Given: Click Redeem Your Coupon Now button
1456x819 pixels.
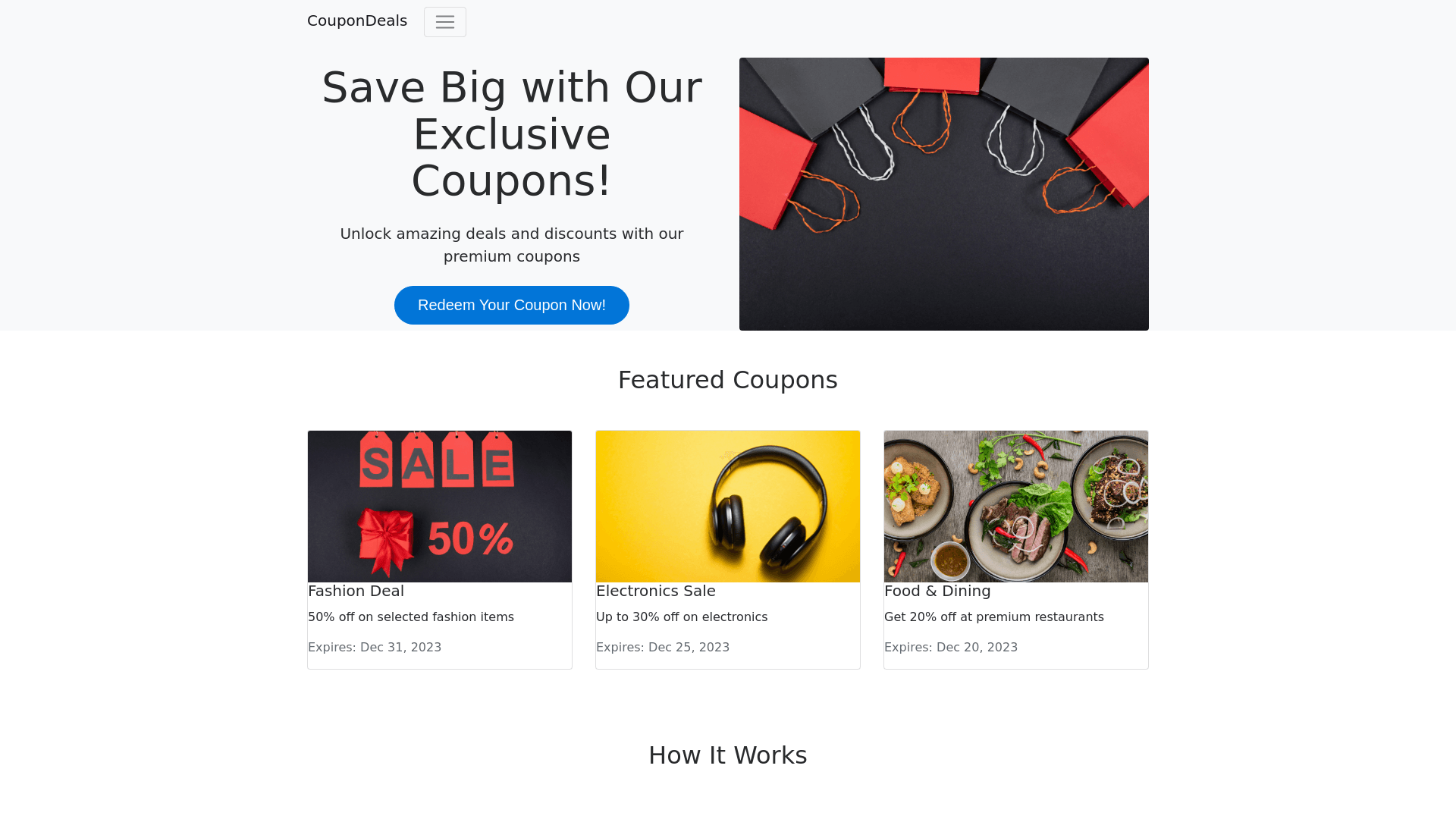Looking at the screenshot, I should click(512, 305).
